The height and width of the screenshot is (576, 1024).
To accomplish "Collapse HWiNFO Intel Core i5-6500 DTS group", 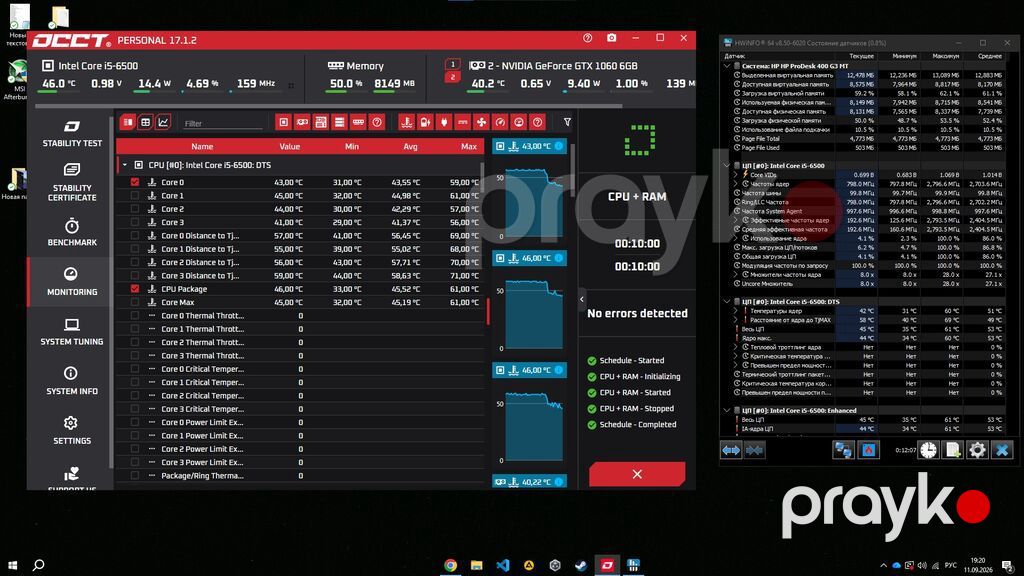I will click(x=727, y=302).
